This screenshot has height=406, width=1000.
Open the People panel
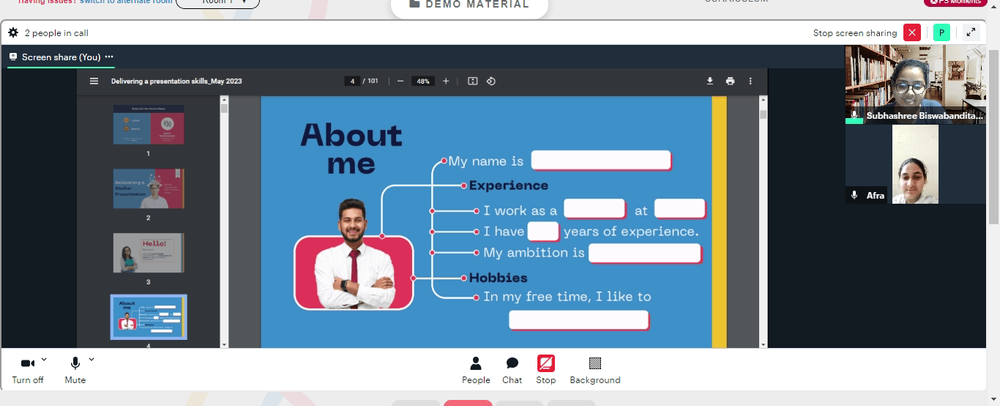pyautogui.click(x=476, y=370)
